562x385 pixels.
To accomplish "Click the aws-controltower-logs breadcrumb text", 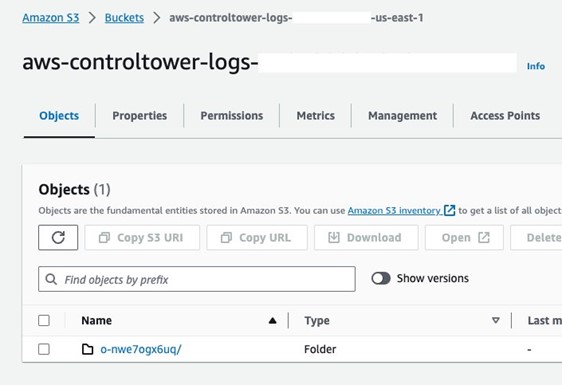I will point(296,18).
